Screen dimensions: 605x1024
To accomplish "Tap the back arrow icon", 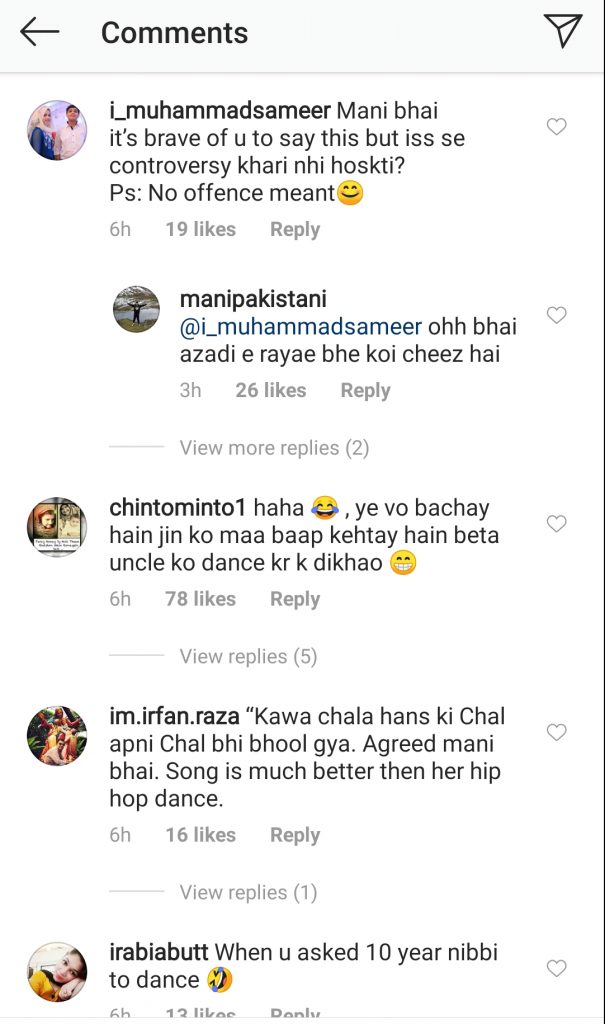I will click(40, 32).
